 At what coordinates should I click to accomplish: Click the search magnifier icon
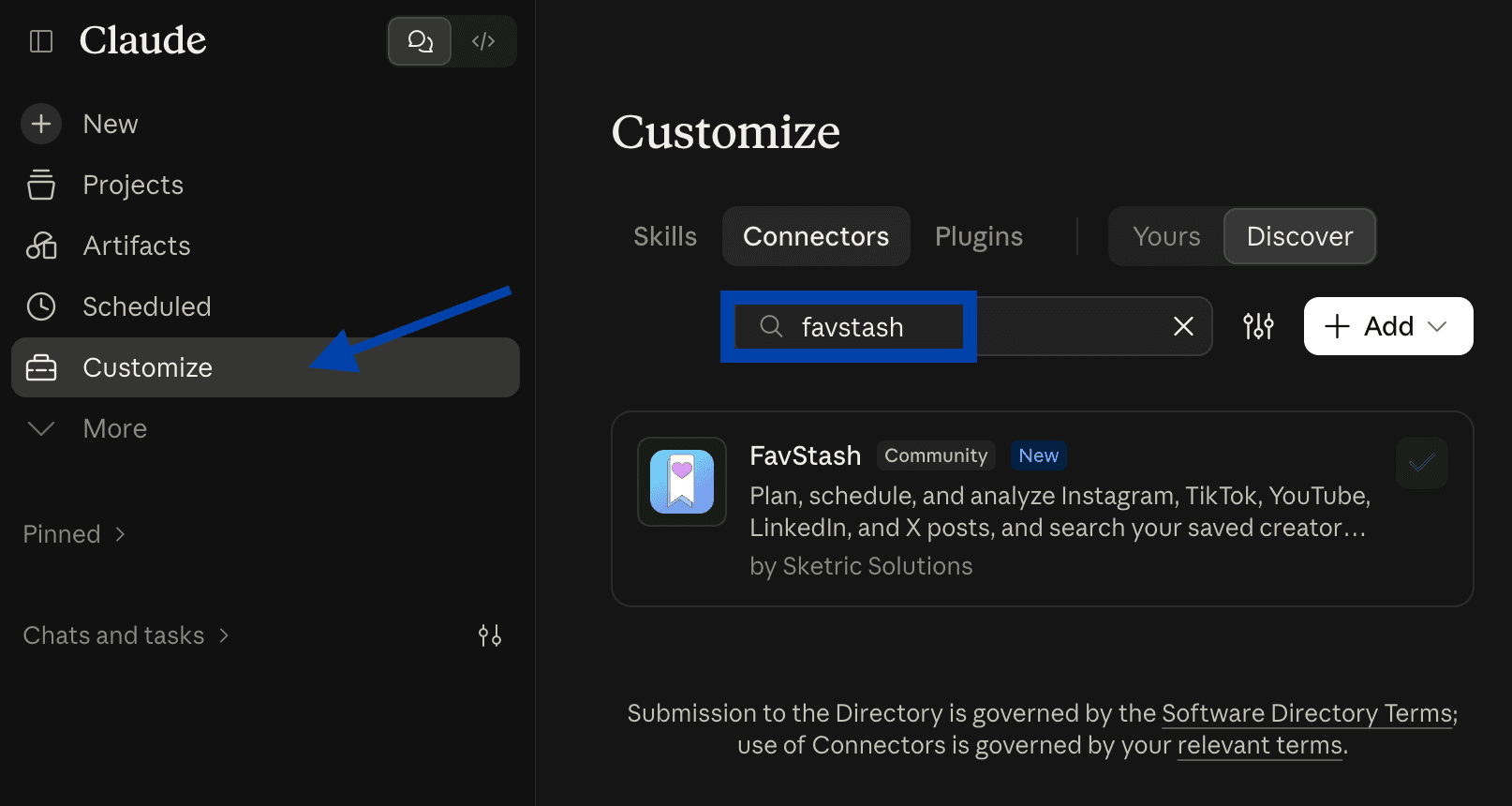[x=771, y=326]
